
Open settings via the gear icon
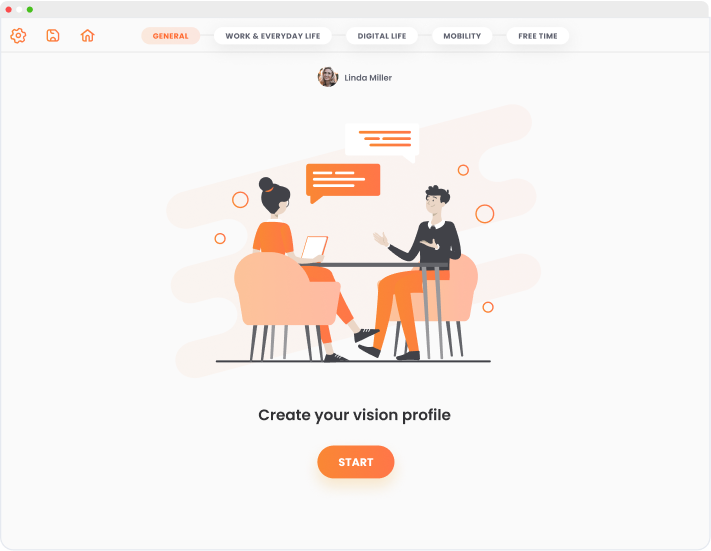click(18, 35)
